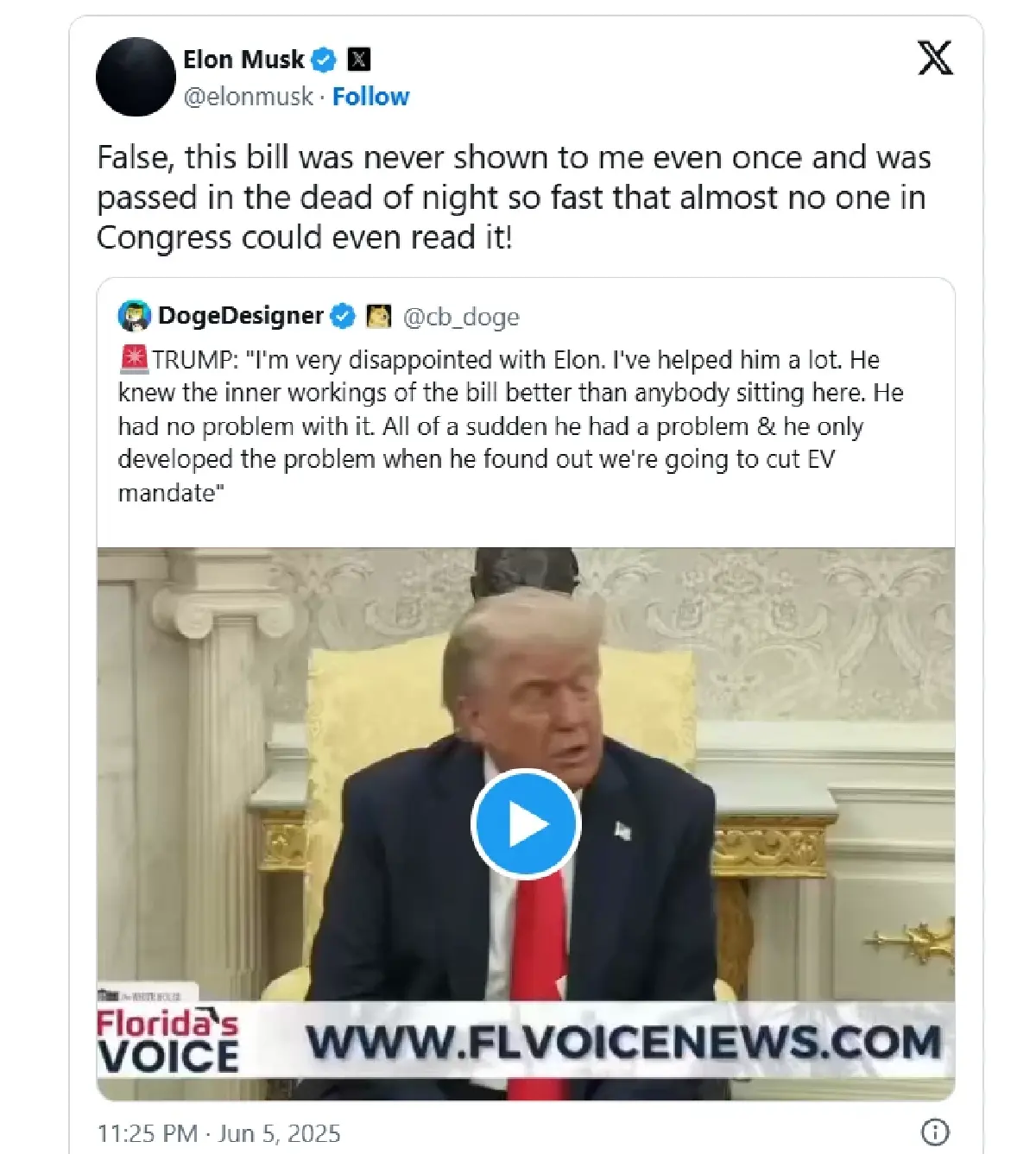The width and height of the screenshot is (1036, 1154).
Task: Click the X affiliation badge beside Elon Musk's name
Action: pos(358,60)
